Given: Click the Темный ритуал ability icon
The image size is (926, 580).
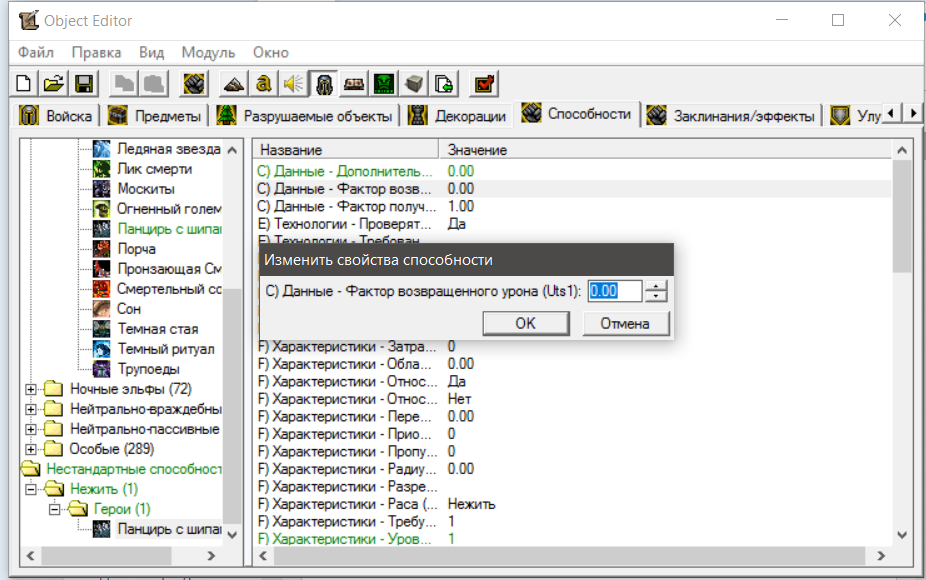Looking at the screenshot, I should pyautogui.click(x=102, y=349).
